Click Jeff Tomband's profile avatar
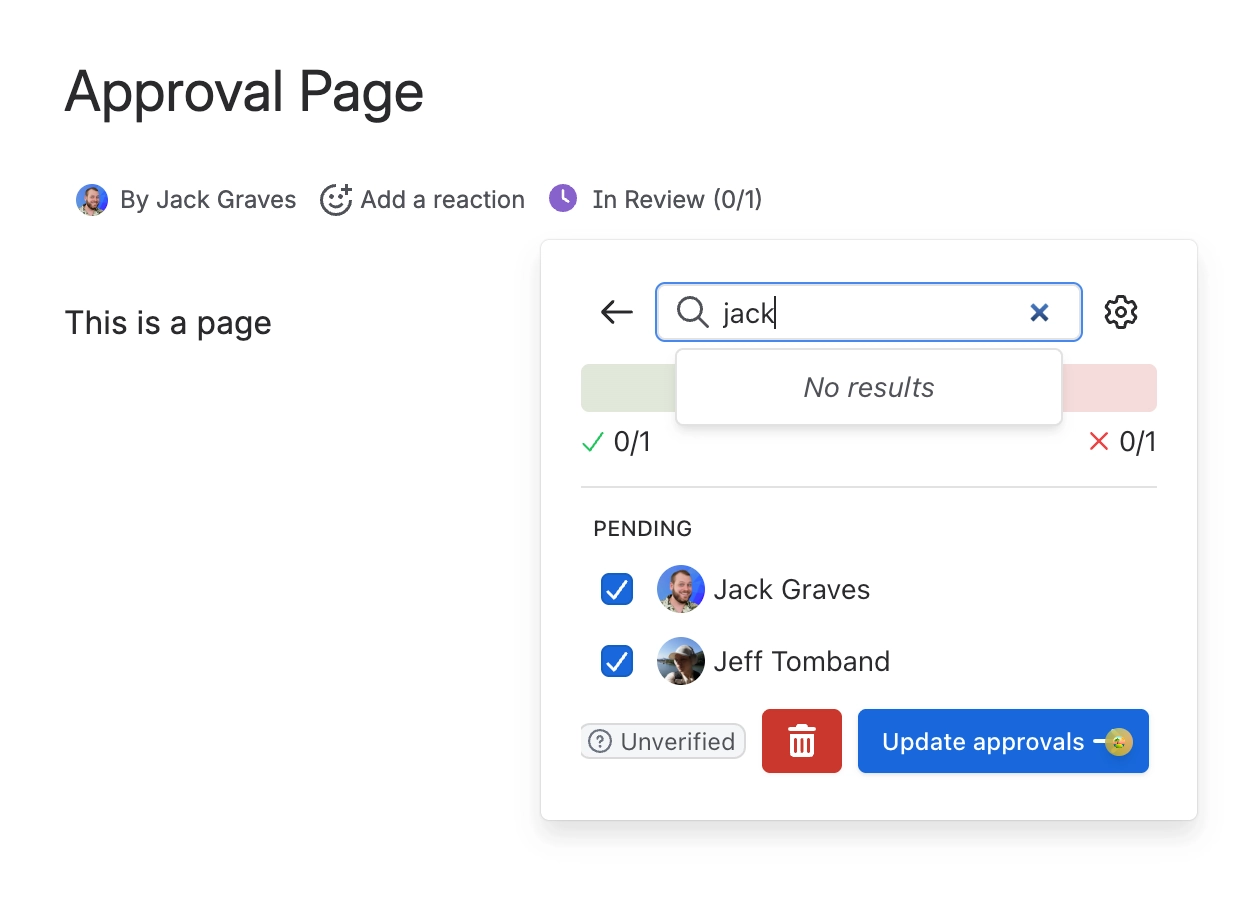The height and width of the screenshot is (916, 1256). [x=680, y=661]
